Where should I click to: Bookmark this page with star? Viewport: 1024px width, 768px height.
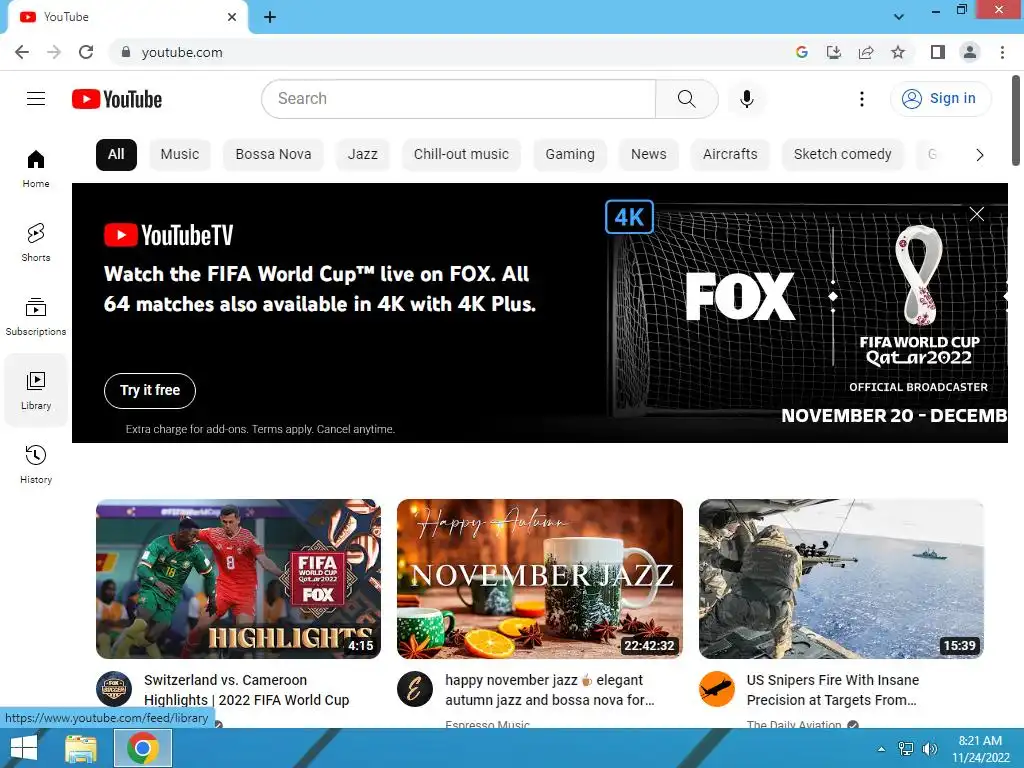coord(898,52)
